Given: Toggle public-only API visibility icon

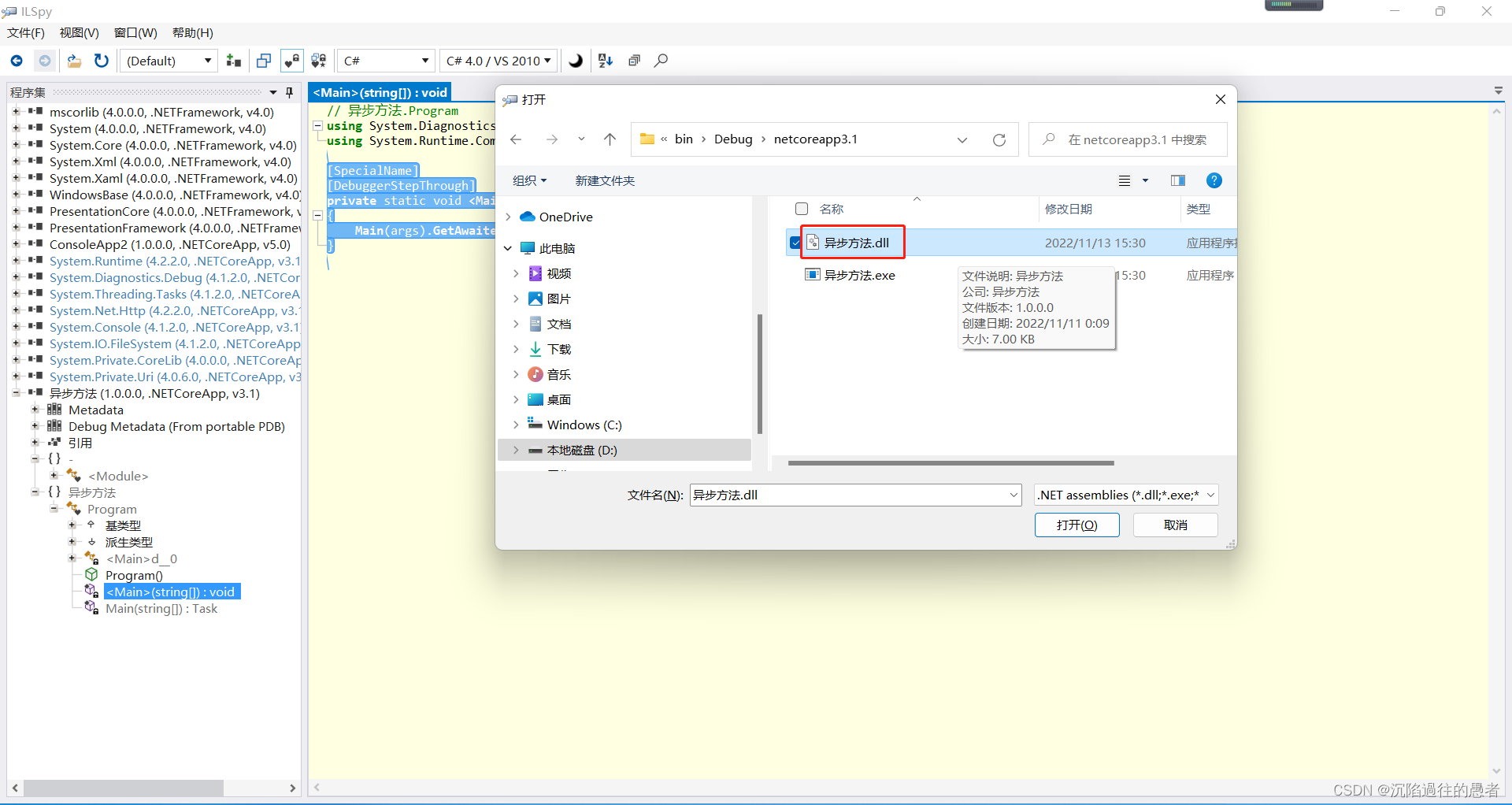Looking at the screenshot, I should pos(291,61).
